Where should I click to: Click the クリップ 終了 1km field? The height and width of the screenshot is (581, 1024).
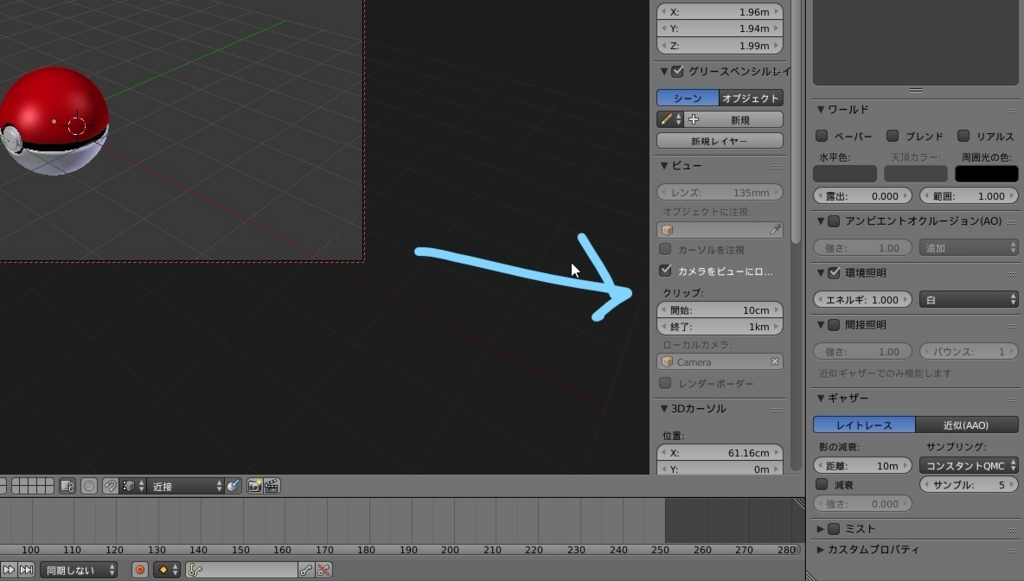720,326
